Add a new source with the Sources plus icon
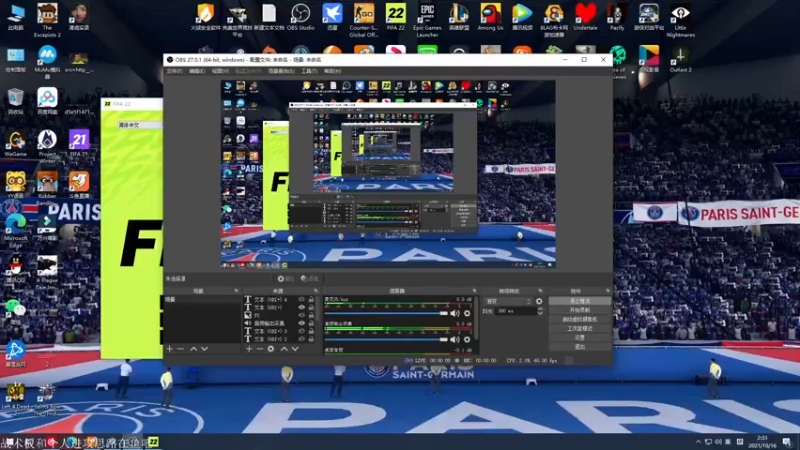800x450 pixels. [x=249, y=349]
